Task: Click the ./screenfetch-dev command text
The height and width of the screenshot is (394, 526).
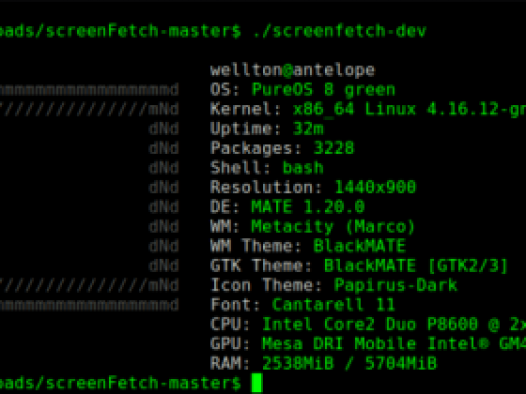Action: pyautogui.click(x=339, y=31)
